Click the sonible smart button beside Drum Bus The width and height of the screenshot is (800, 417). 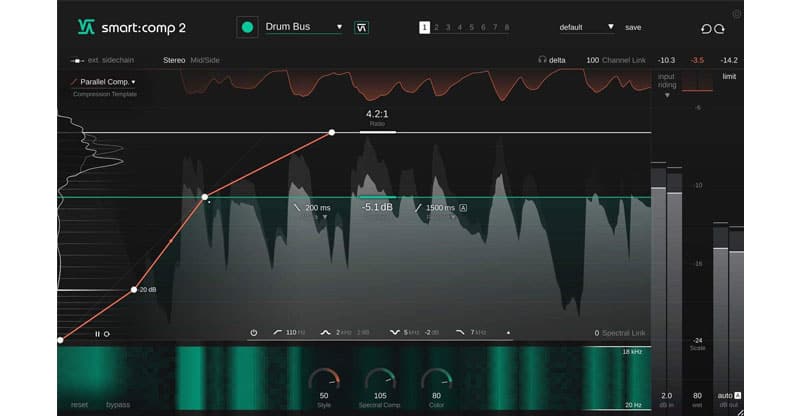(361, 28)
